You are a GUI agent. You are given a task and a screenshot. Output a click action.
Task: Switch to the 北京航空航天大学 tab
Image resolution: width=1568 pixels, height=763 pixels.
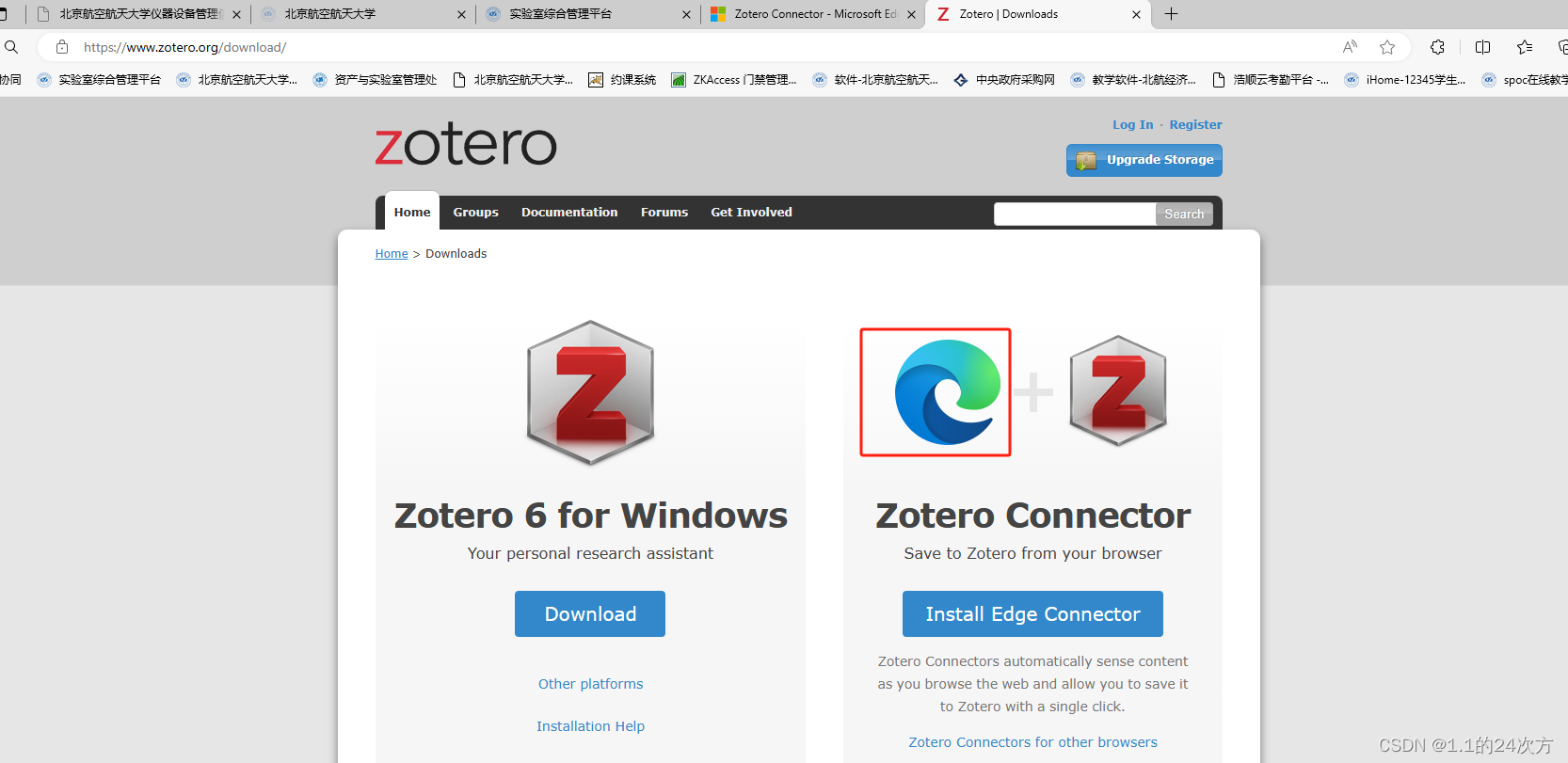363,14
